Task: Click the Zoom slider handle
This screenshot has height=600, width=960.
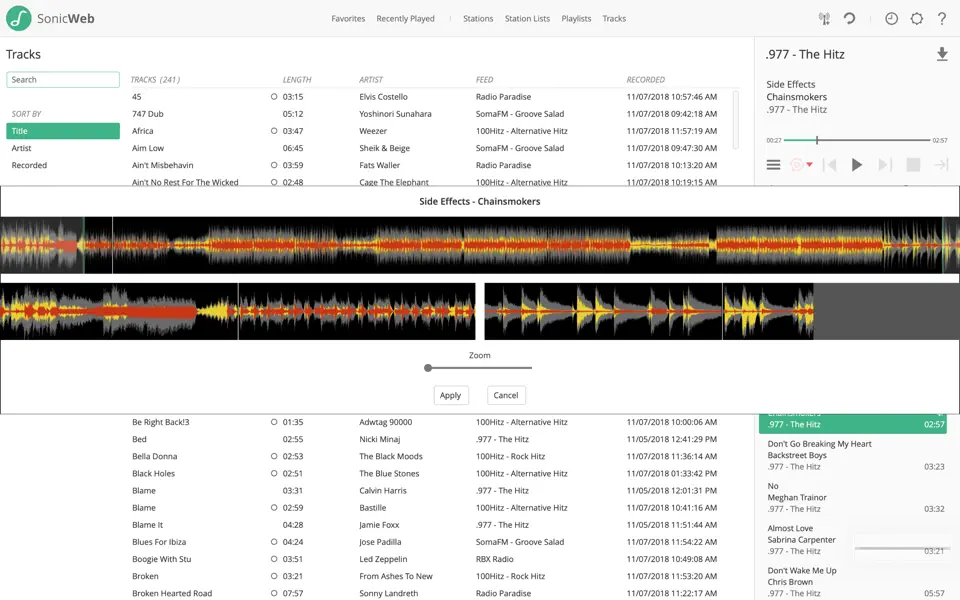Action: point(428,368)
